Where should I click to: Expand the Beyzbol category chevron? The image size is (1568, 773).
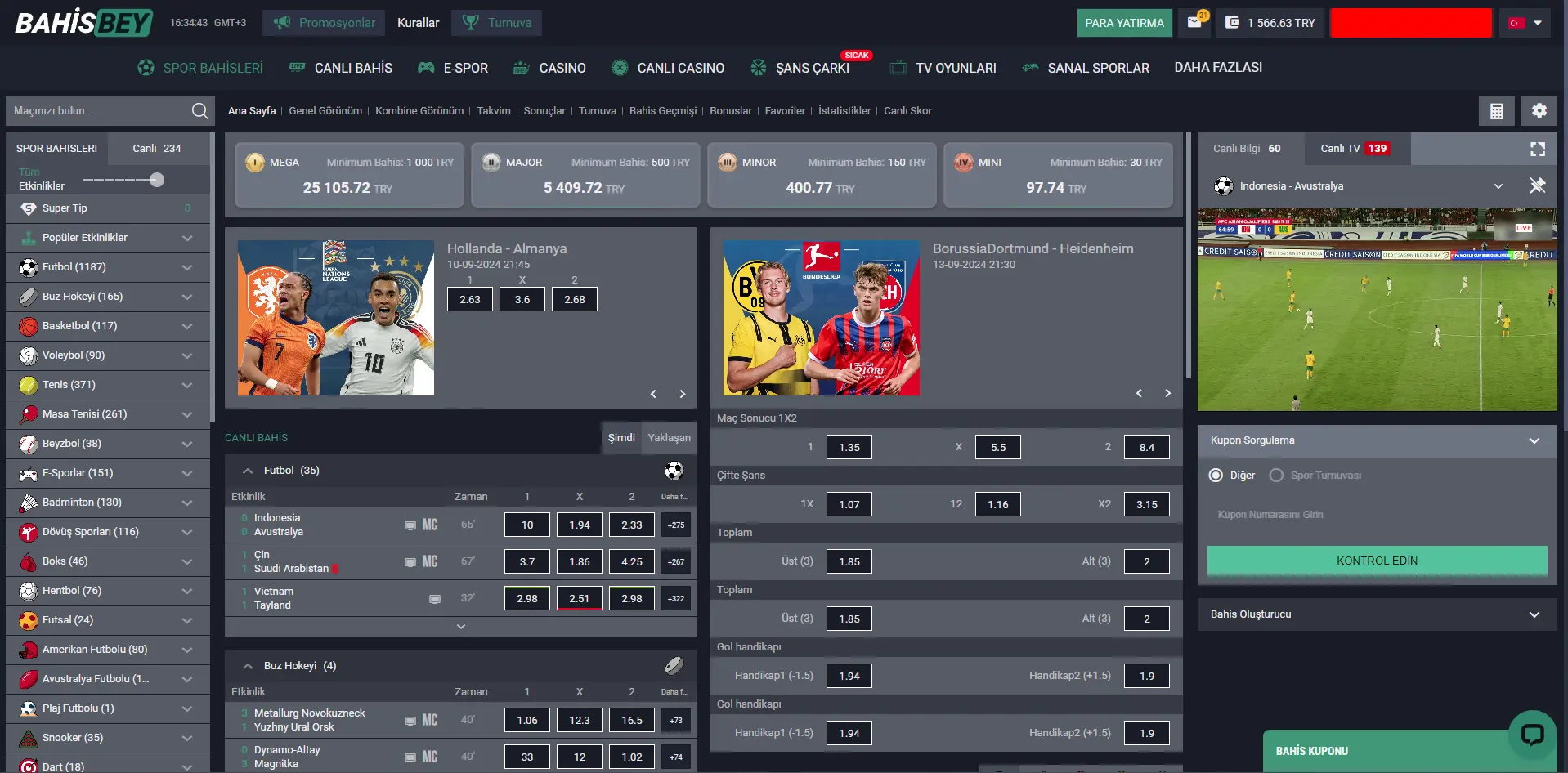187,444
